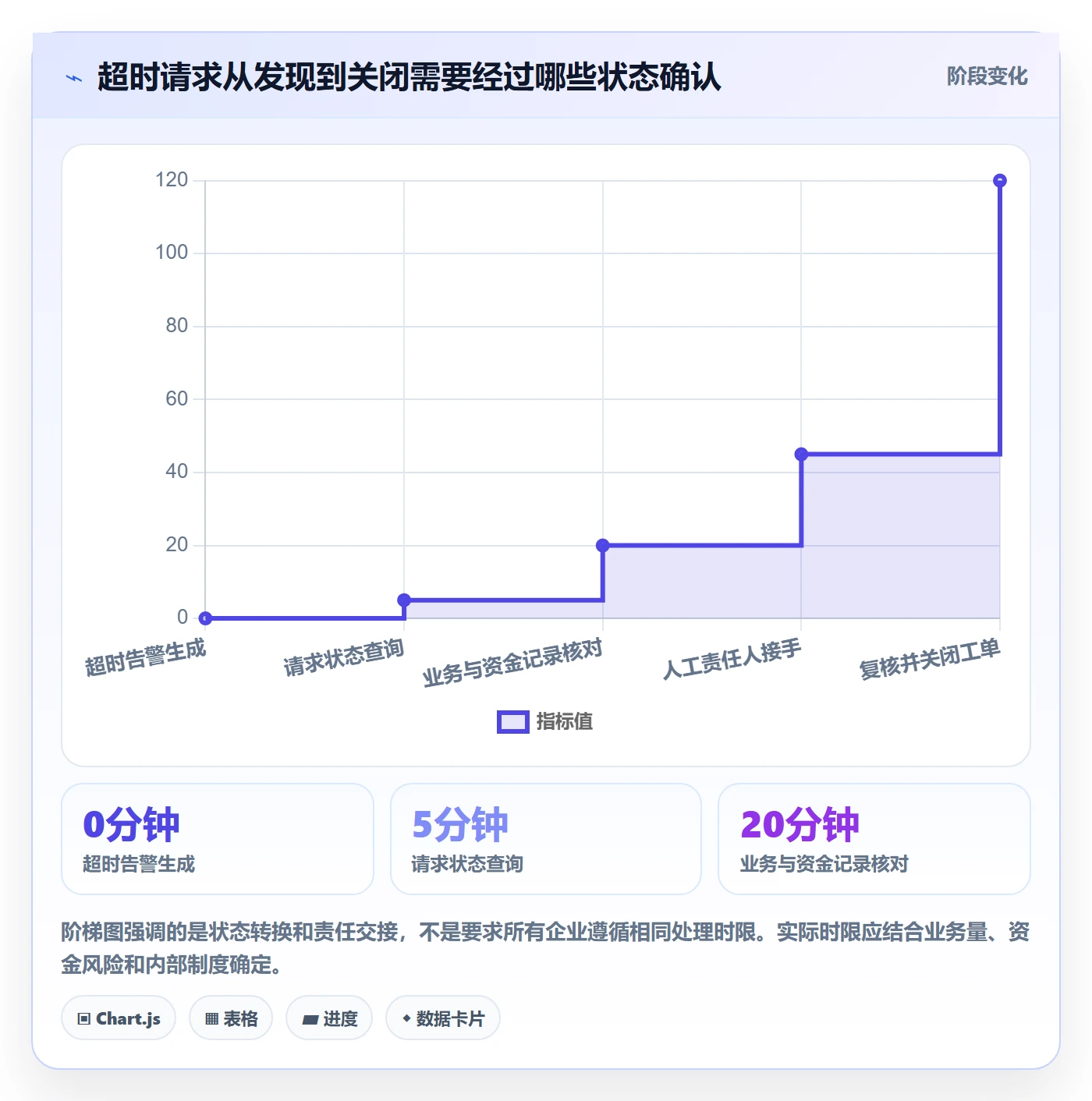Viewport: 1092px width, 1101px height.
Task: Click the data point at 人工责任人接手
Action: click(801, 454)
